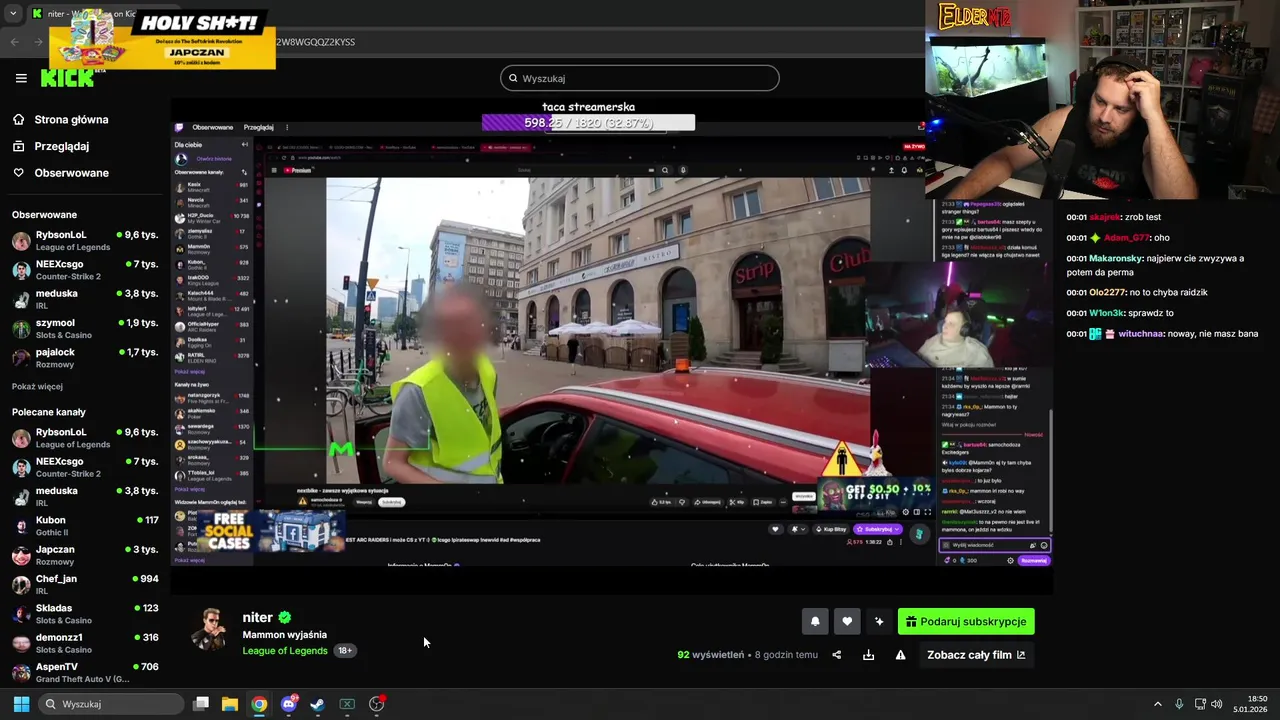Click the 18+ badge under niter
This screenshot has height=720, width=1280.
click(344, 651)
